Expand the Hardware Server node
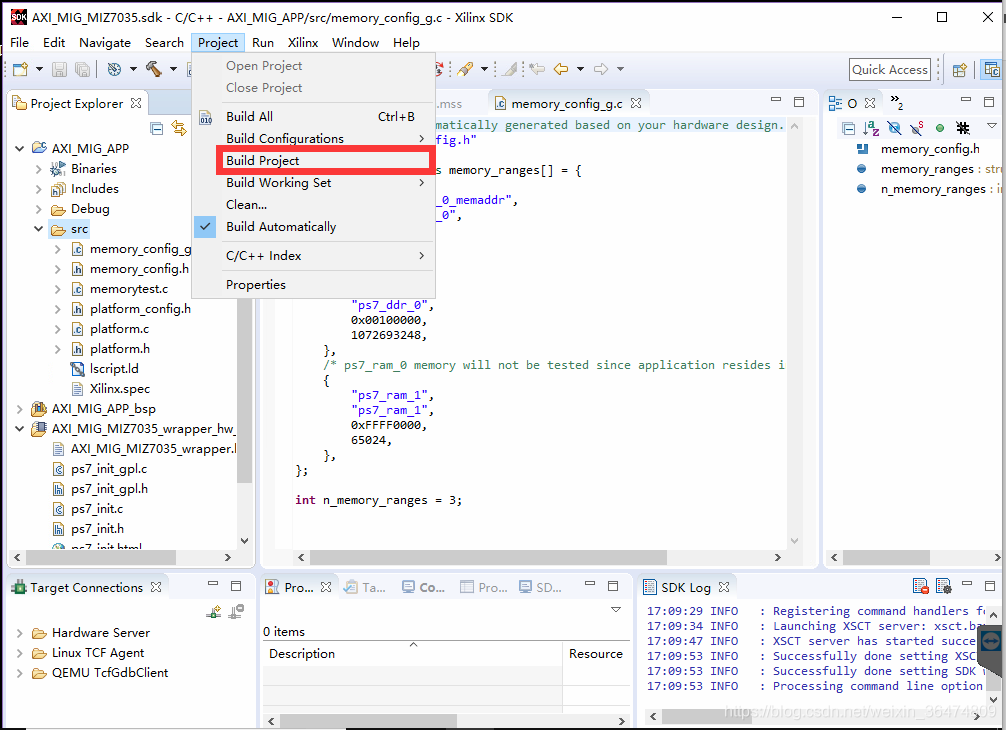 pos(20,633)
